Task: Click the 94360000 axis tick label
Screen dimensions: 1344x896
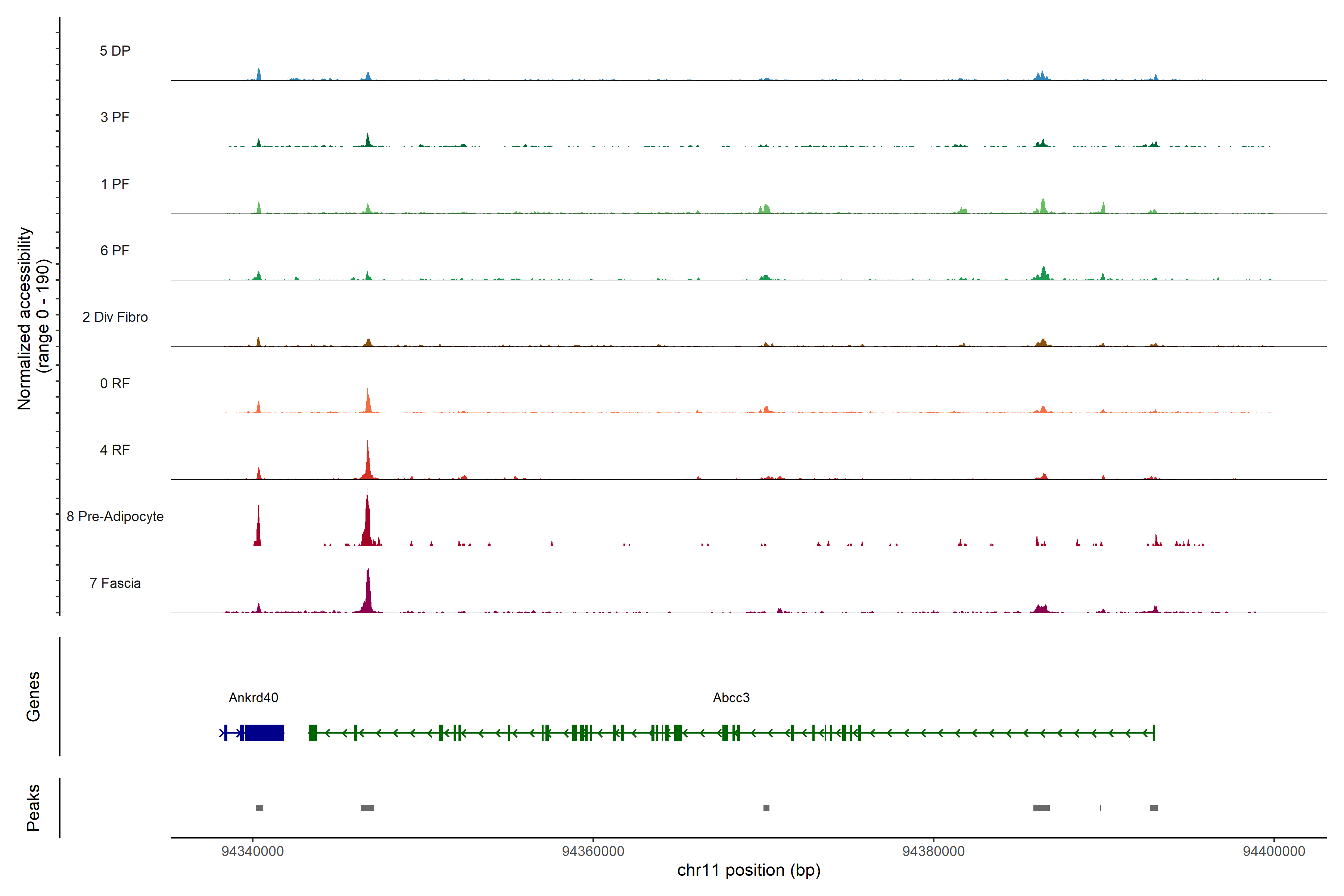Action: 593,852
